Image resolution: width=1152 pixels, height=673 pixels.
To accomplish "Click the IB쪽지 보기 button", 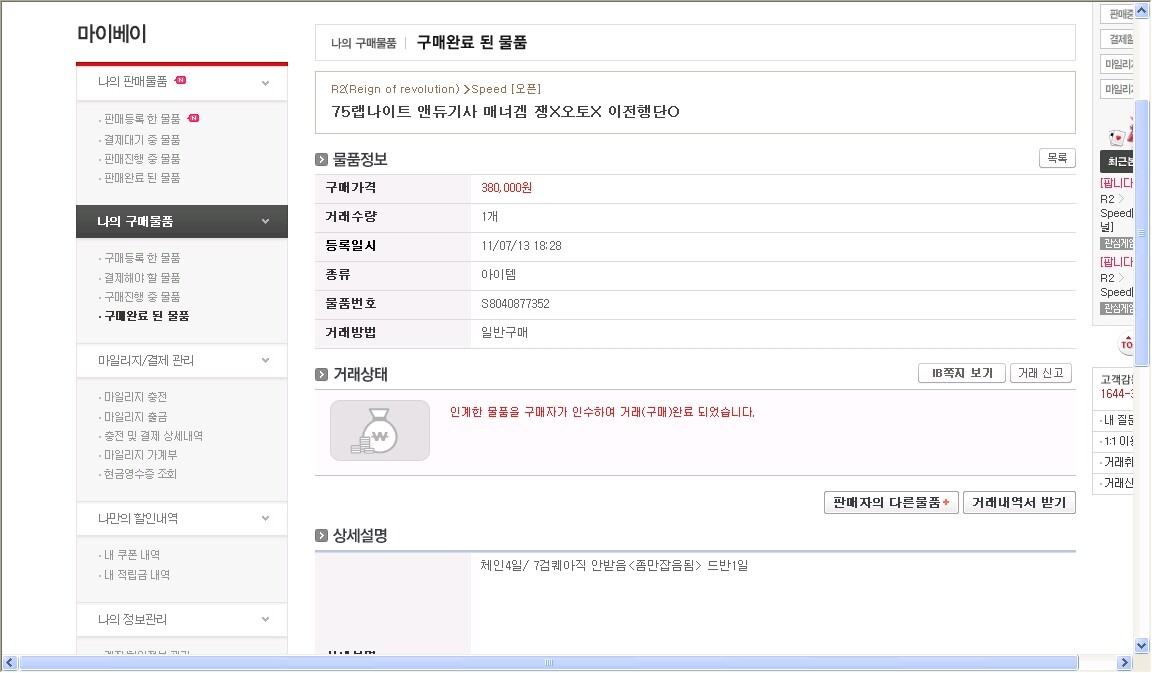I will pyautogui.click(x=962, y=373).
